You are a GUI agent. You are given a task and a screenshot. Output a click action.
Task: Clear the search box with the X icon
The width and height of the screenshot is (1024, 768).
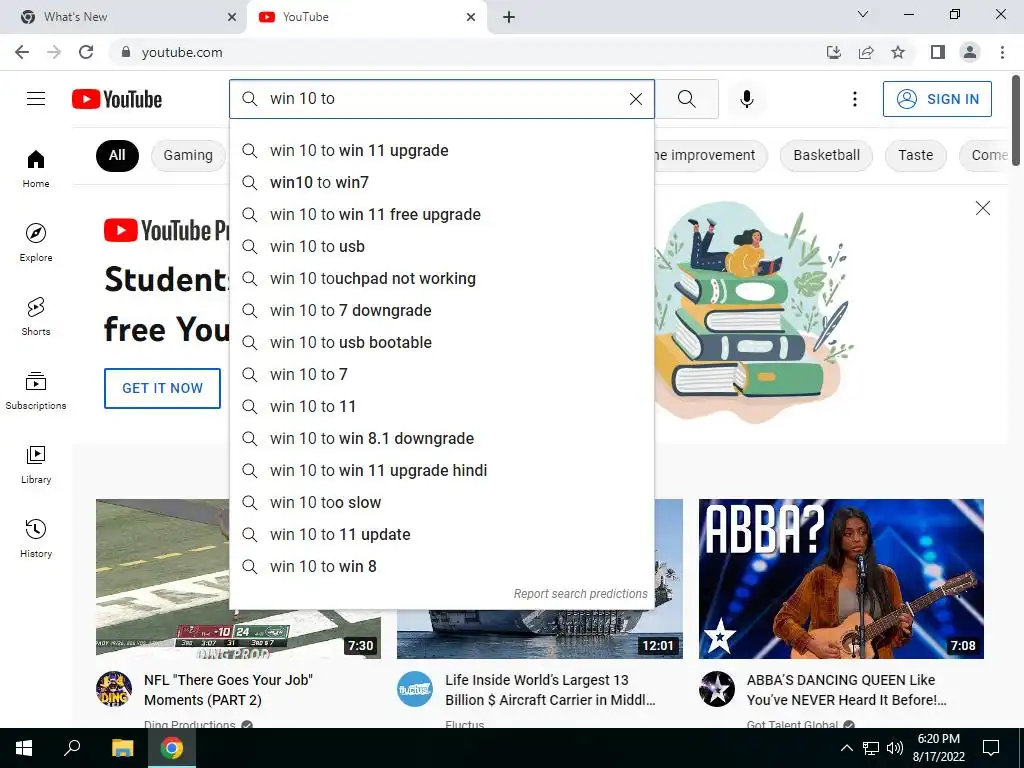(x=635, y=99)
